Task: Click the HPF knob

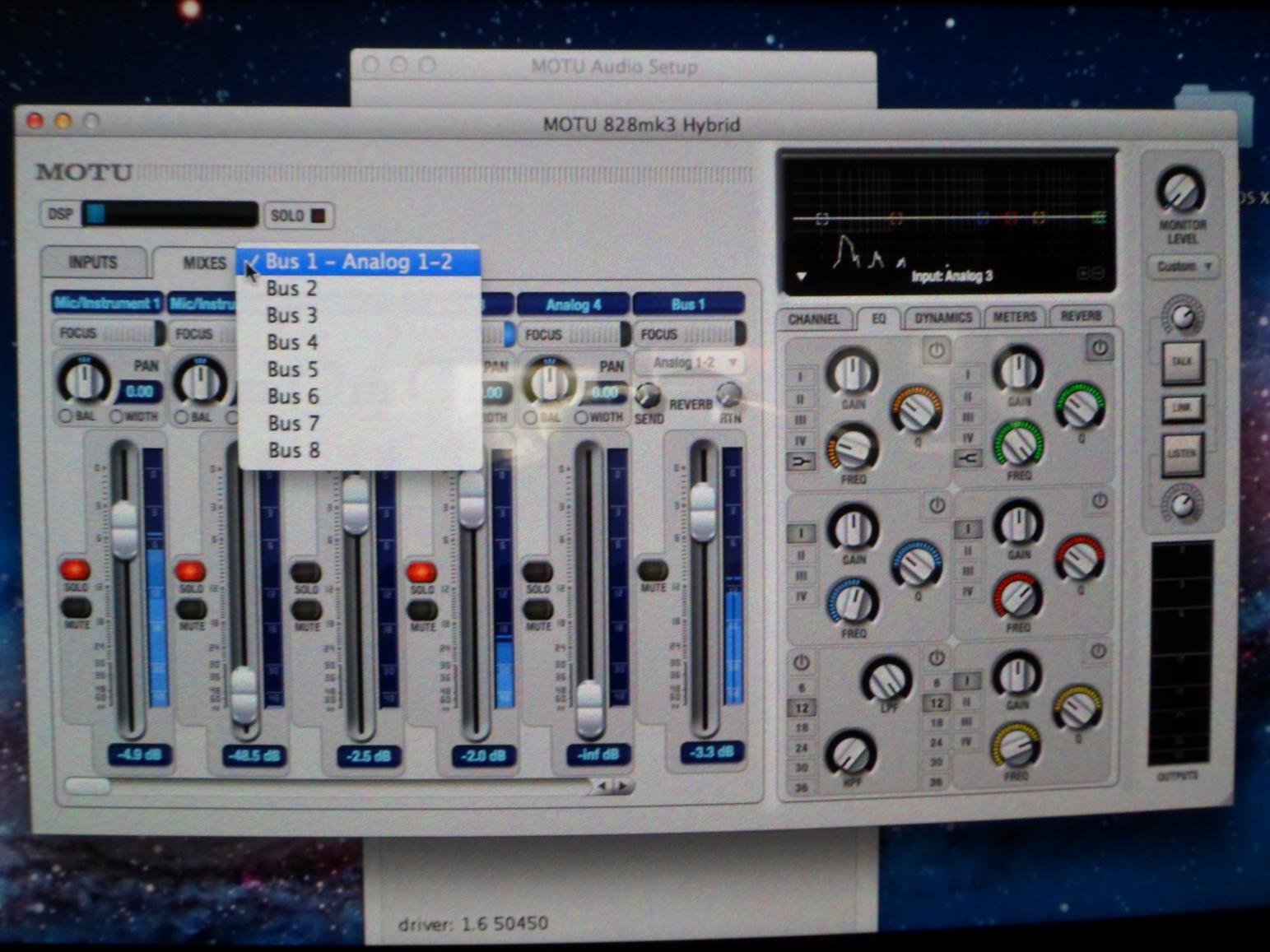Action: pyautogui.click(x=851, y=752)
